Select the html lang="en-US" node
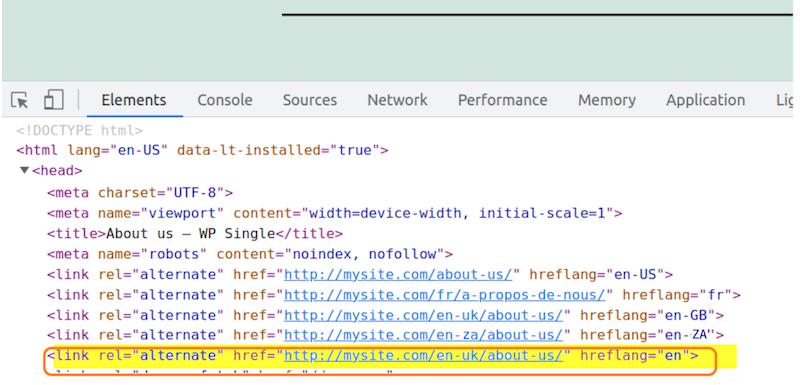The height and width of the screenshot is (385, 800). coord(202,150)
